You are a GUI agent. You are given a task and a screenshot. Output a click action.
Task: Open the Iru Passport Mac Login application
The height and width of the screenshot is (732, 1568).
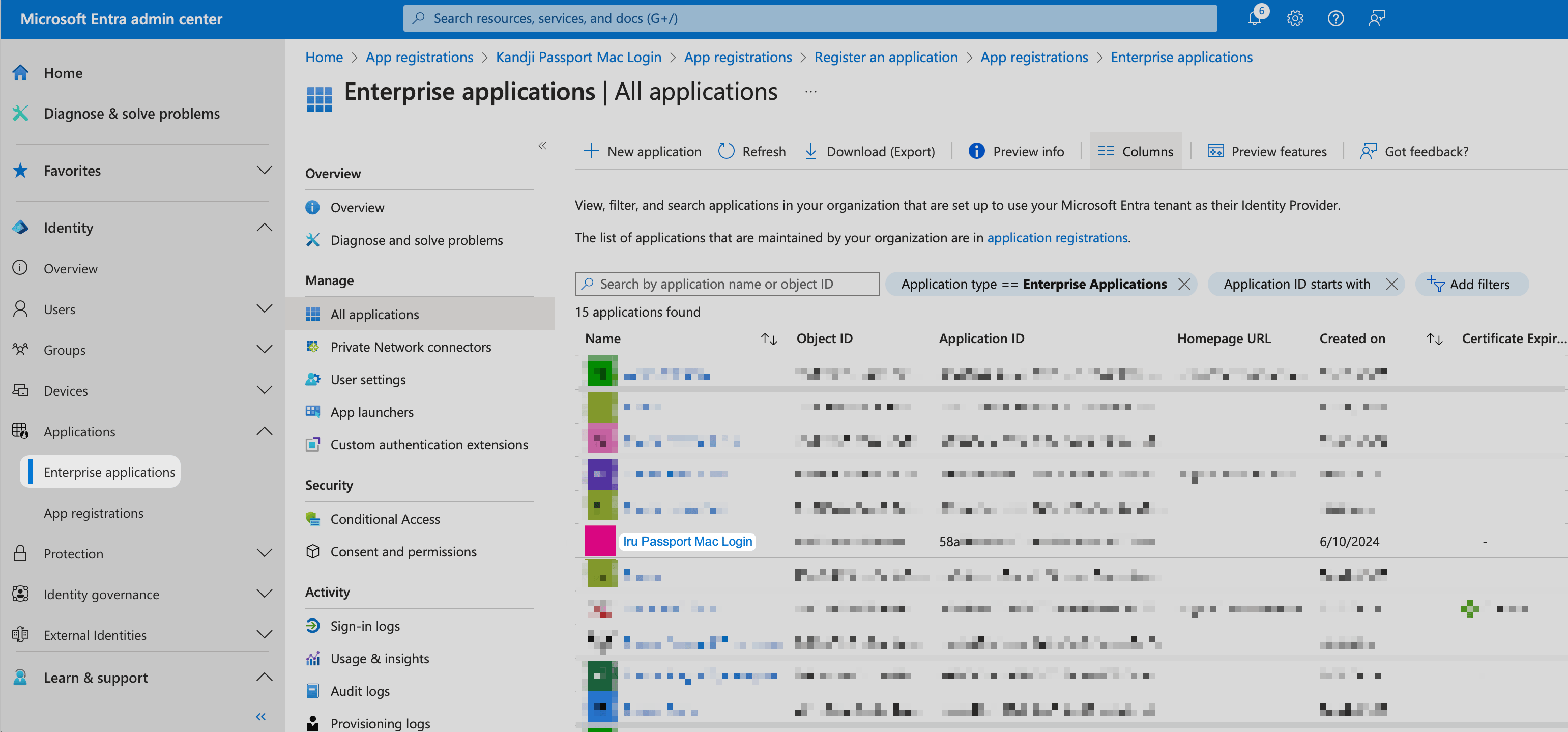pyautogui.click(x=687, y=542)
